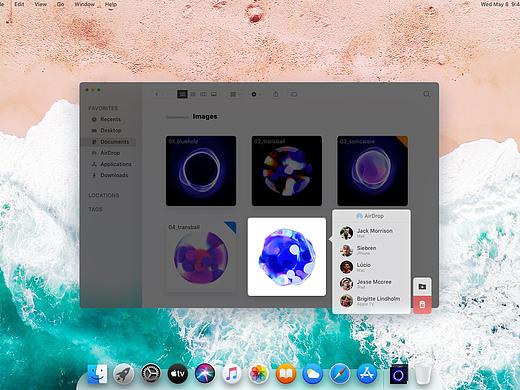Open the Weather app in dock
The width and height of the screenshot is (520, 390).
tap(313, 374)
